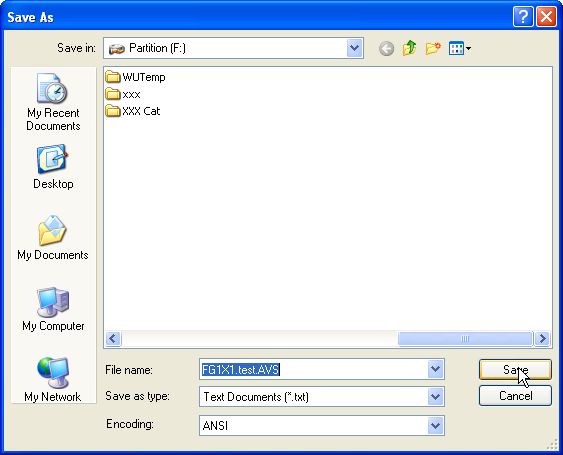The image size is (563, 455).
Task: Expand the File name dropdown arrow
Action: (x=435, y=369)
